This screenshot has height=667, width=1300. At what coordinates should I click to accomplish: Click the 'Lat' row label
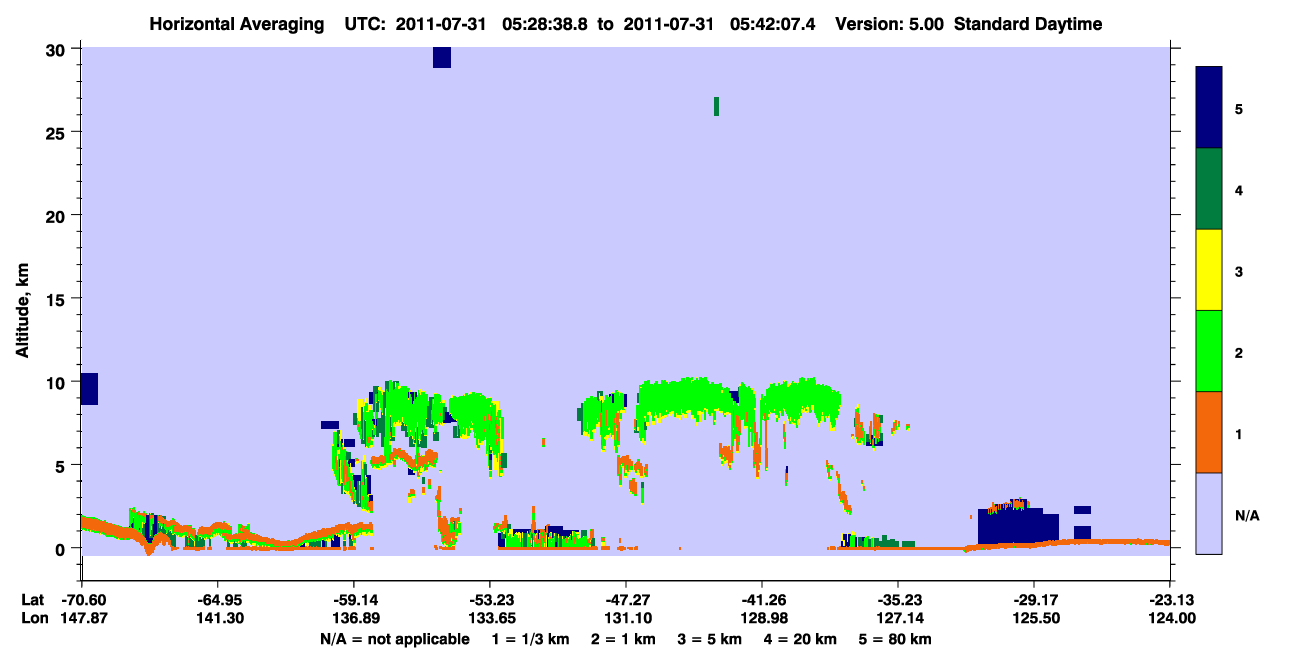click(32, 600)
